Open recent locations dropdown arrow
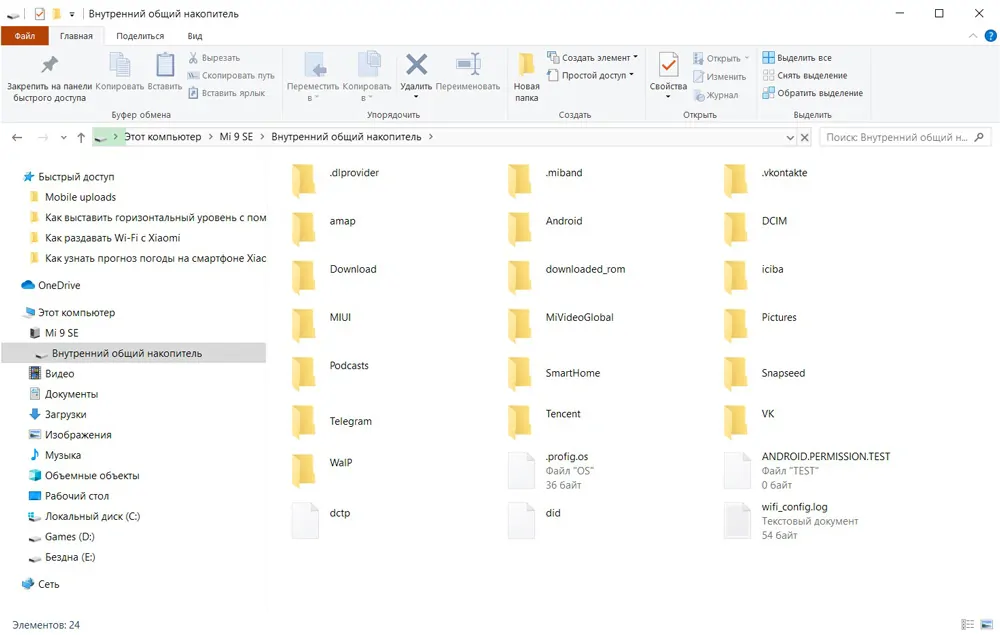The height and width of the screenshot is (635, 1000). click(63, 138)
